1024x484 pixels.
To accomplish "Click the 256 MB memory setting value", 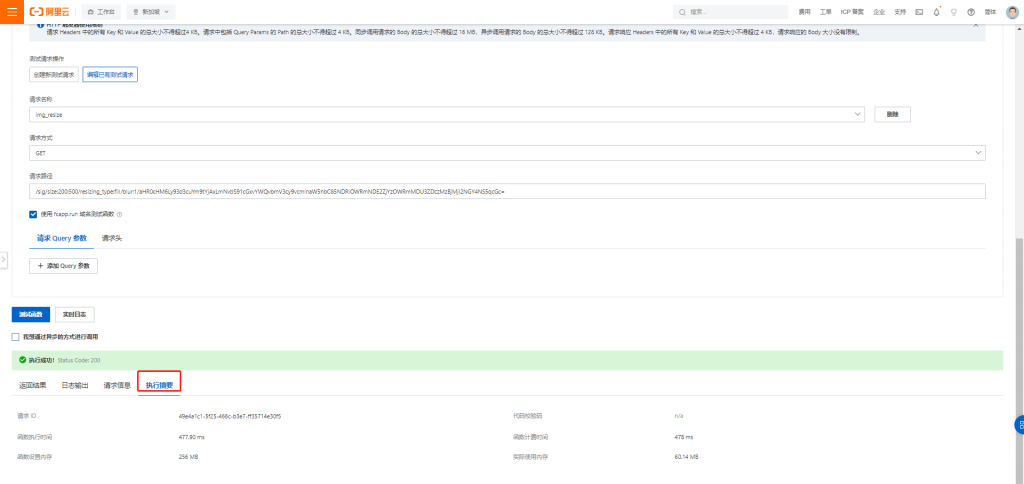I will point(188,457).
